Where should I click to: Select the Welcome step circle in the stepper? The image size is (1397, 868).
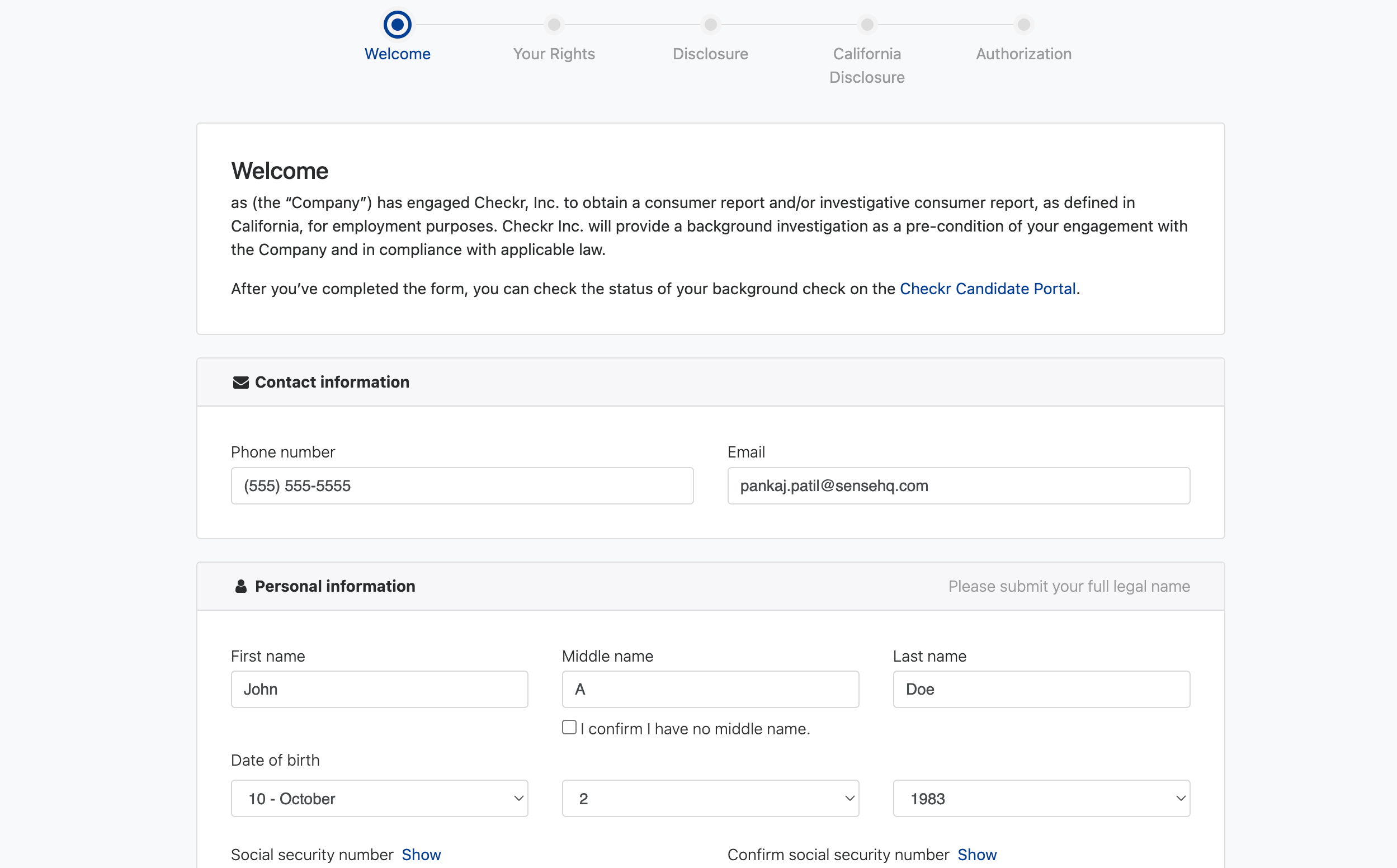pyautogui.click(x=397, y=24)
